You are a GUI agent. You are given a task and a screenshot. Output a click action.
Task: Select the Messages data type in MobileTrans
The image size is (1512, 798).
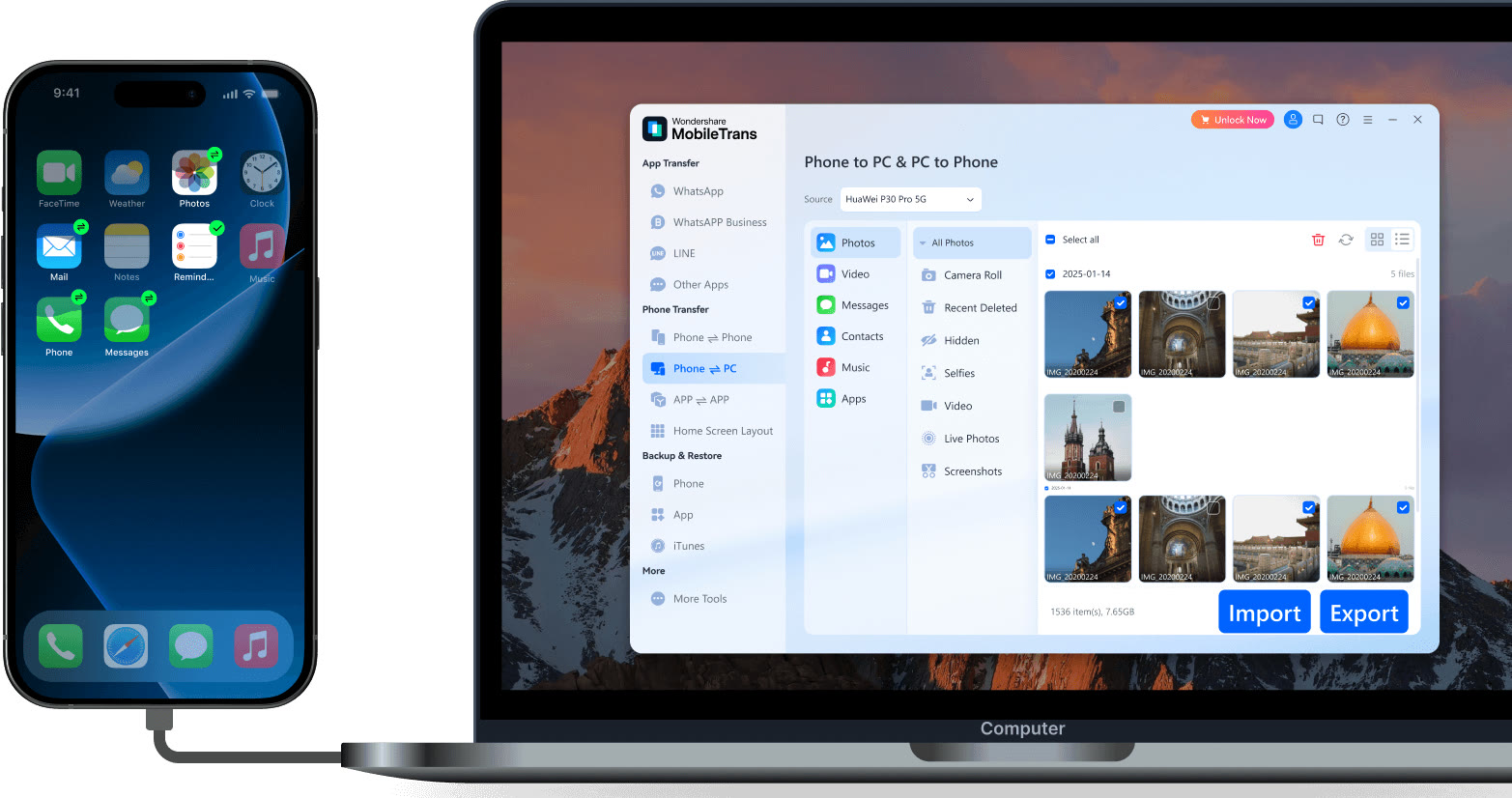click(854, 305)
